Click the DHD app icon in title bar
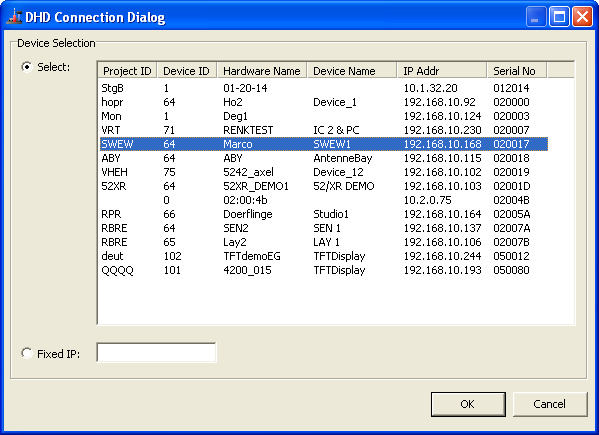599x435 pixels. coord(15,17)
